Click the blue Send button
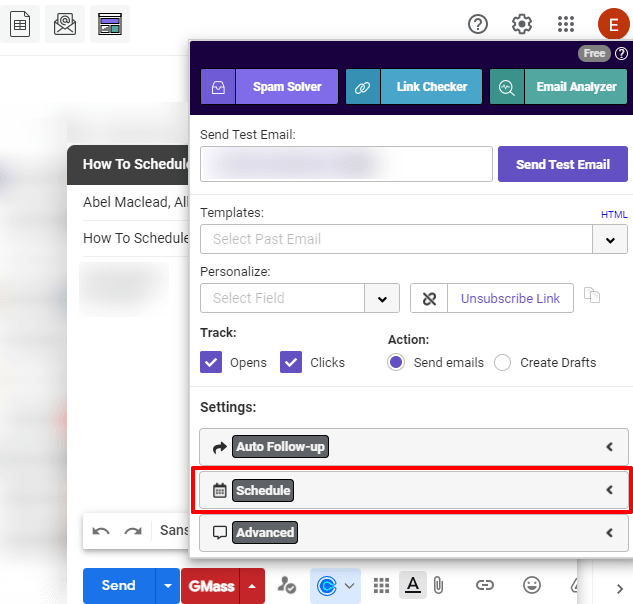 tap(119, 586)
